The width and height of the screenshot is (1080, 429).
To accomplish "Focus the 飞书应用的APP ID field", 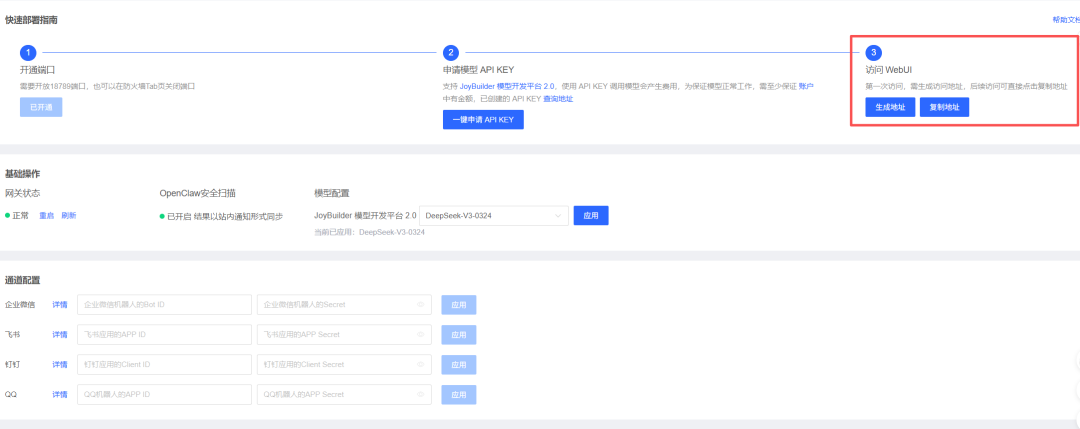I will 165,335.
